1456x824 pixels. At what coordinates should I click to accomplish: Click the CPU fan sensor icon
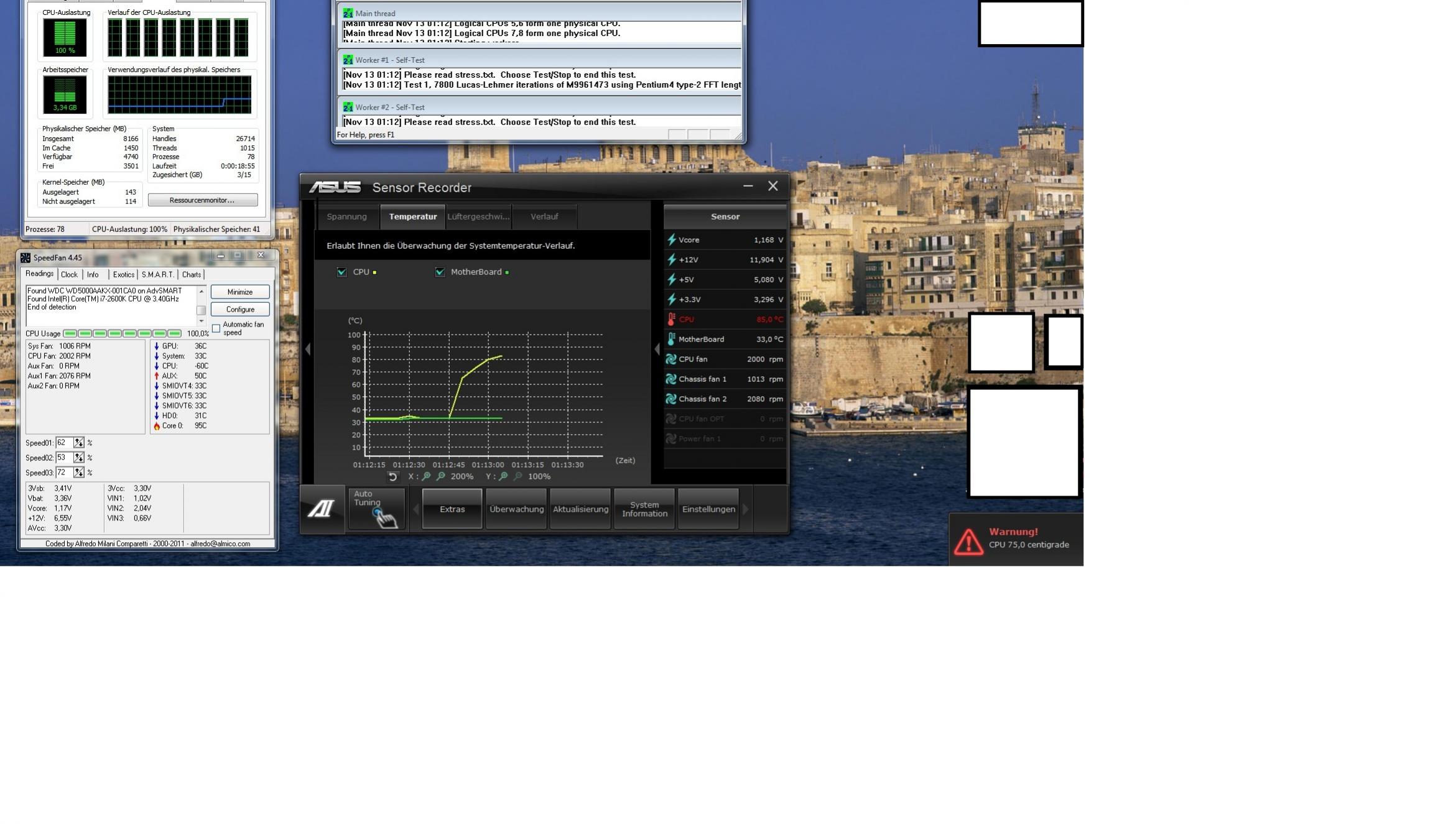coord(671,359)
